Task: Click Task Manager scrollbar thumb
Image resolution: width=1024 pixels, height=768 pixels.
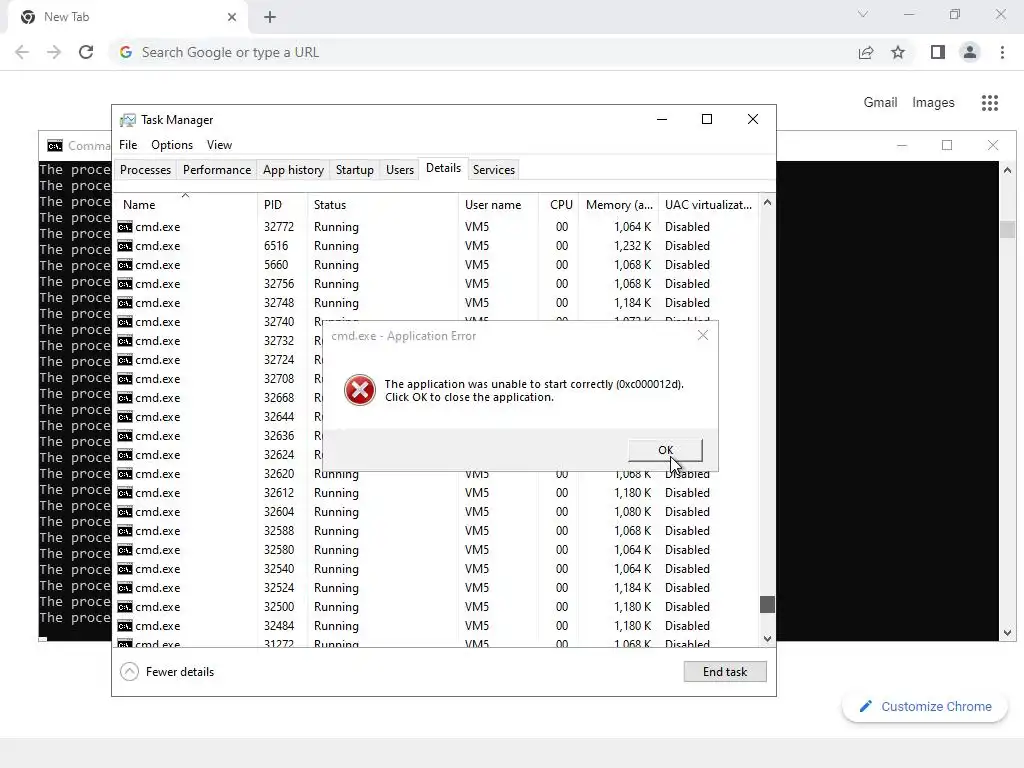Action: pos(767,604)
